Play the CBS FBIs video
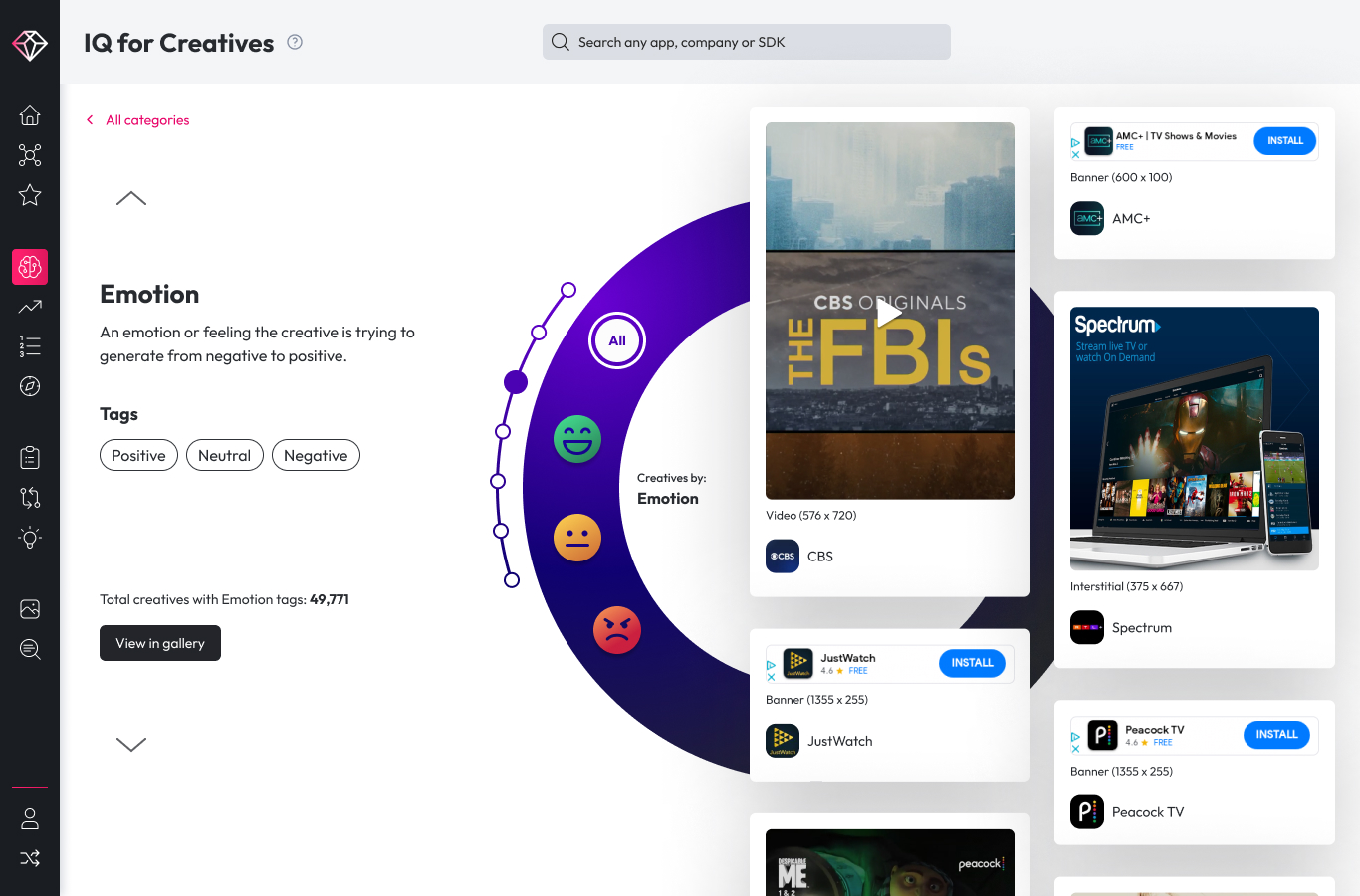Screen dimensions: 1360x896 tap(889, 313)
